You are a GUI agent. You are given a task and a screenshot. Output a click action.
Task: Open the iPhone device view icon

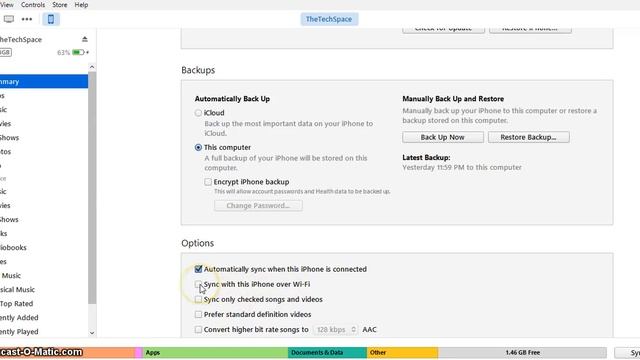tap(51, 19)
